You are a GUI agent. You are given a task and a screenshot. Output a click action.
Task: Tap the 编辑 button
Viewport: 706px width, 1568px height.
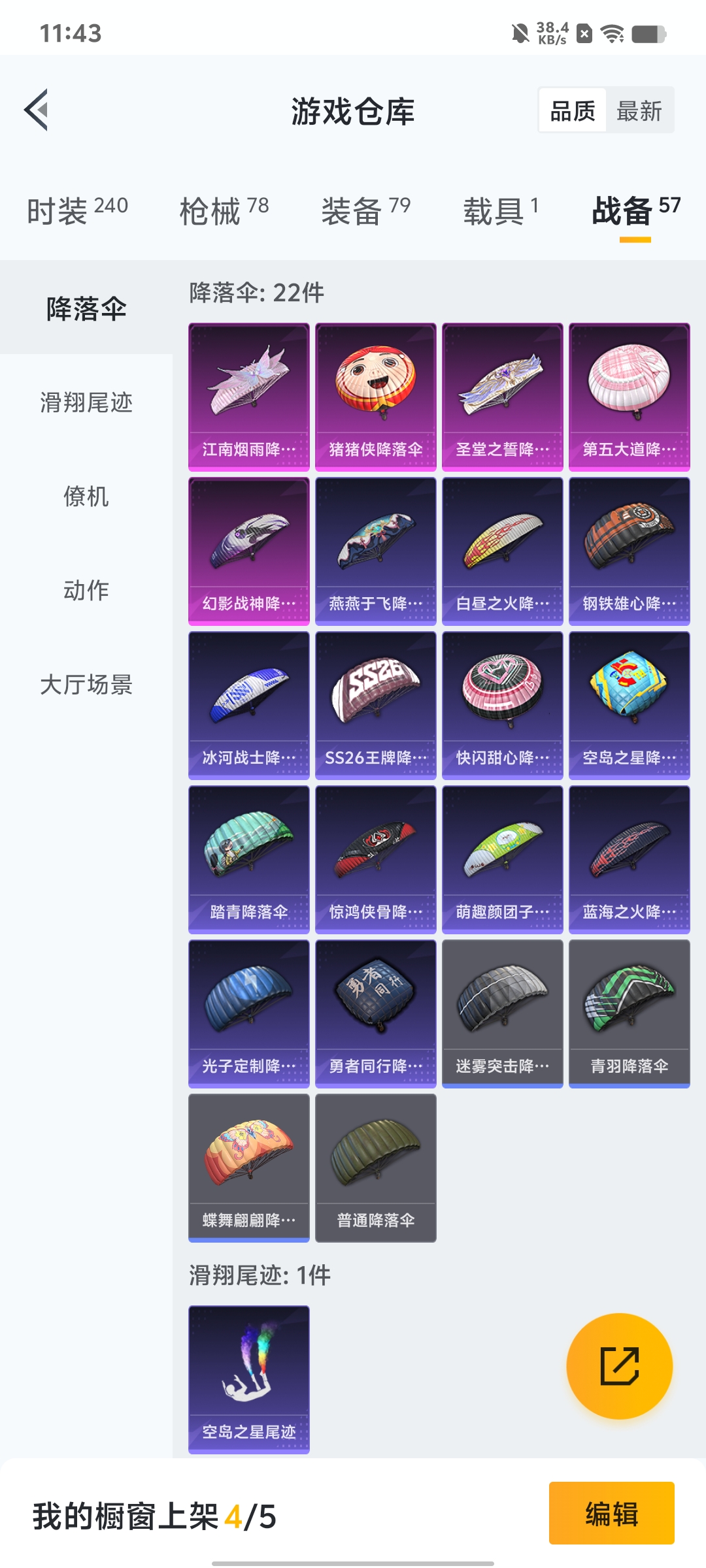612,1513
